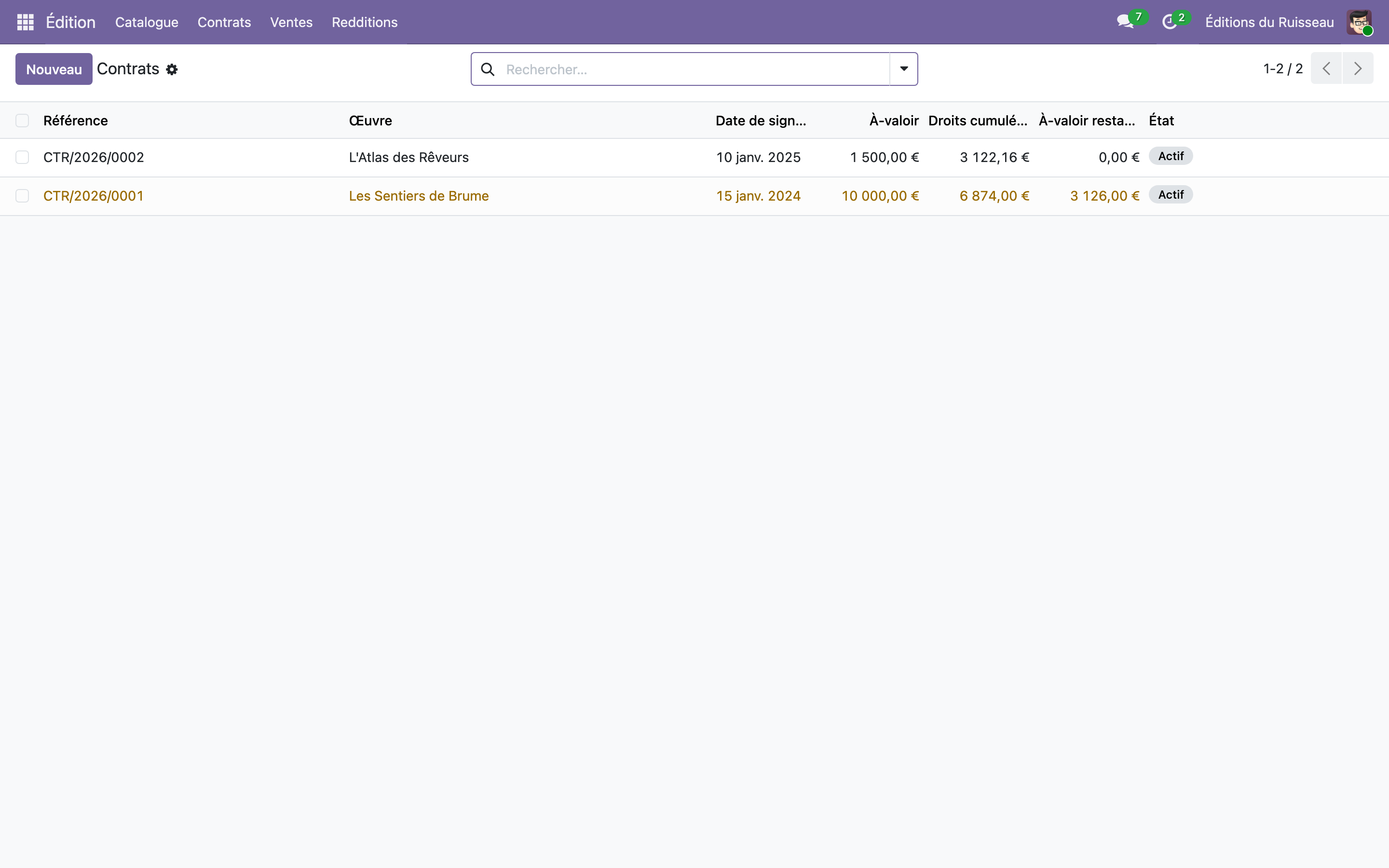This screenshot has width=1389, height=868.
Task: Select the CTR/2026/0001 row checkbox
Action: click(22, 196)
